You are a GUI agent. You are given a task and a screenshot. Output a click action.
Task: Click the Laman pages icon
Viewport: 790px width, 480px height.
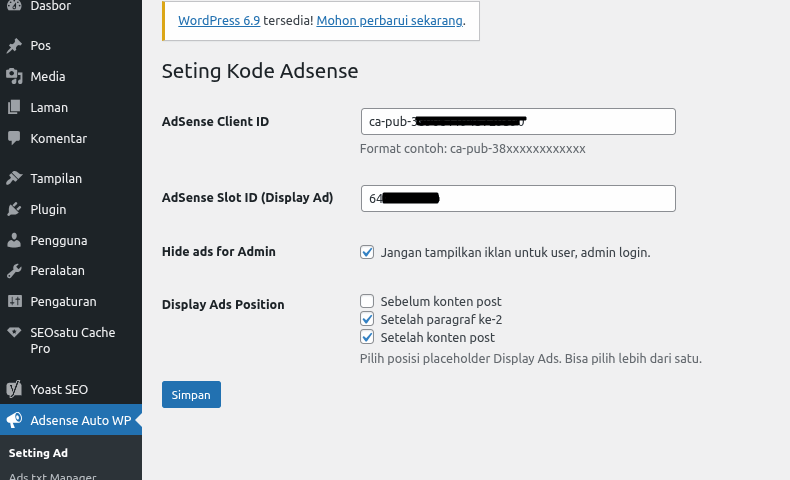pyautogui.click(x=14, y=108)
